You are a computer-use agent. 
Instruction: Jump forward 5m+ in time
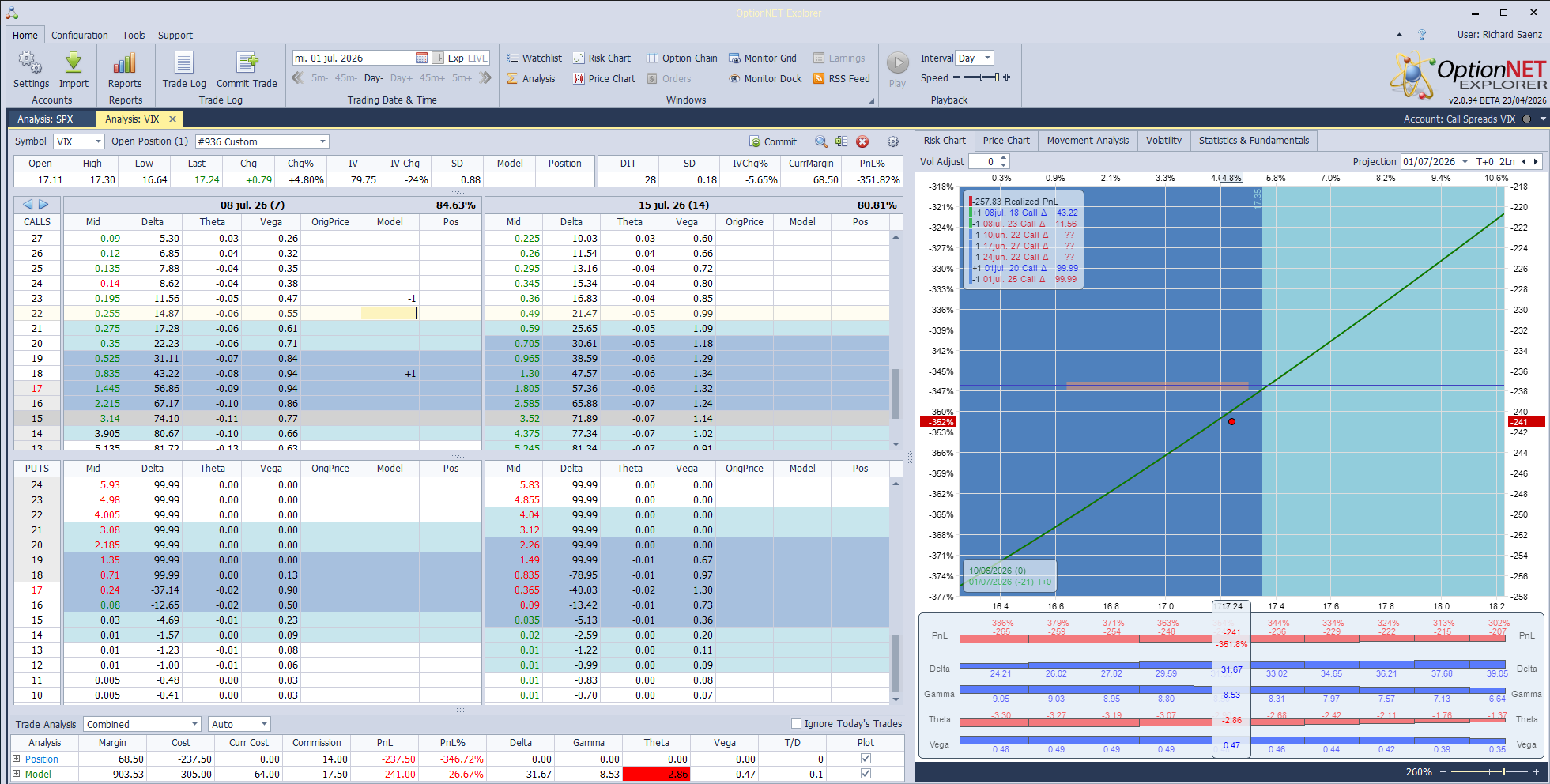[462, 78]
